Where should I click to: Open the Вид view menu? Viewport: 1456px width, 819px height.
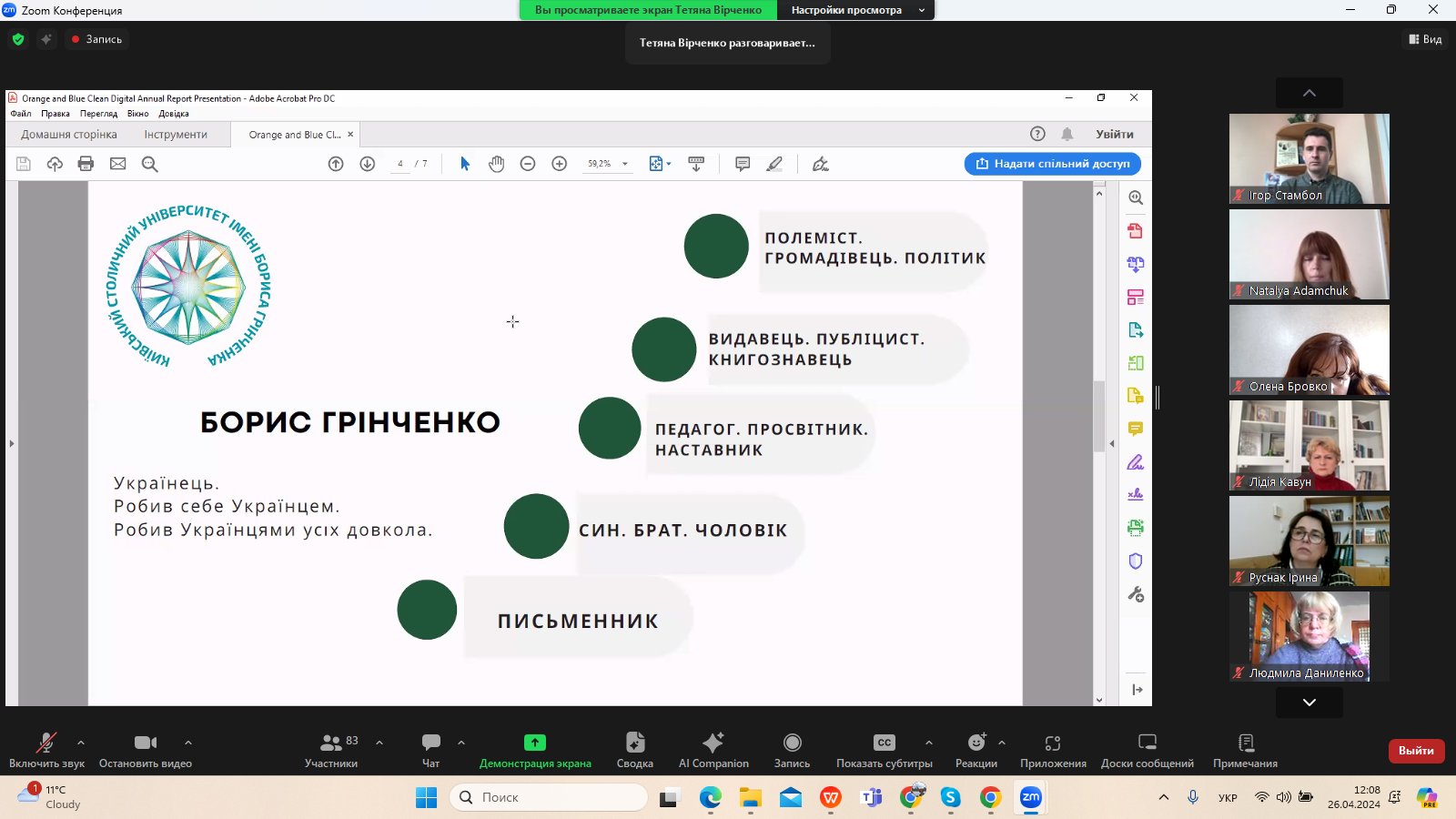(x=1426, y=39)
